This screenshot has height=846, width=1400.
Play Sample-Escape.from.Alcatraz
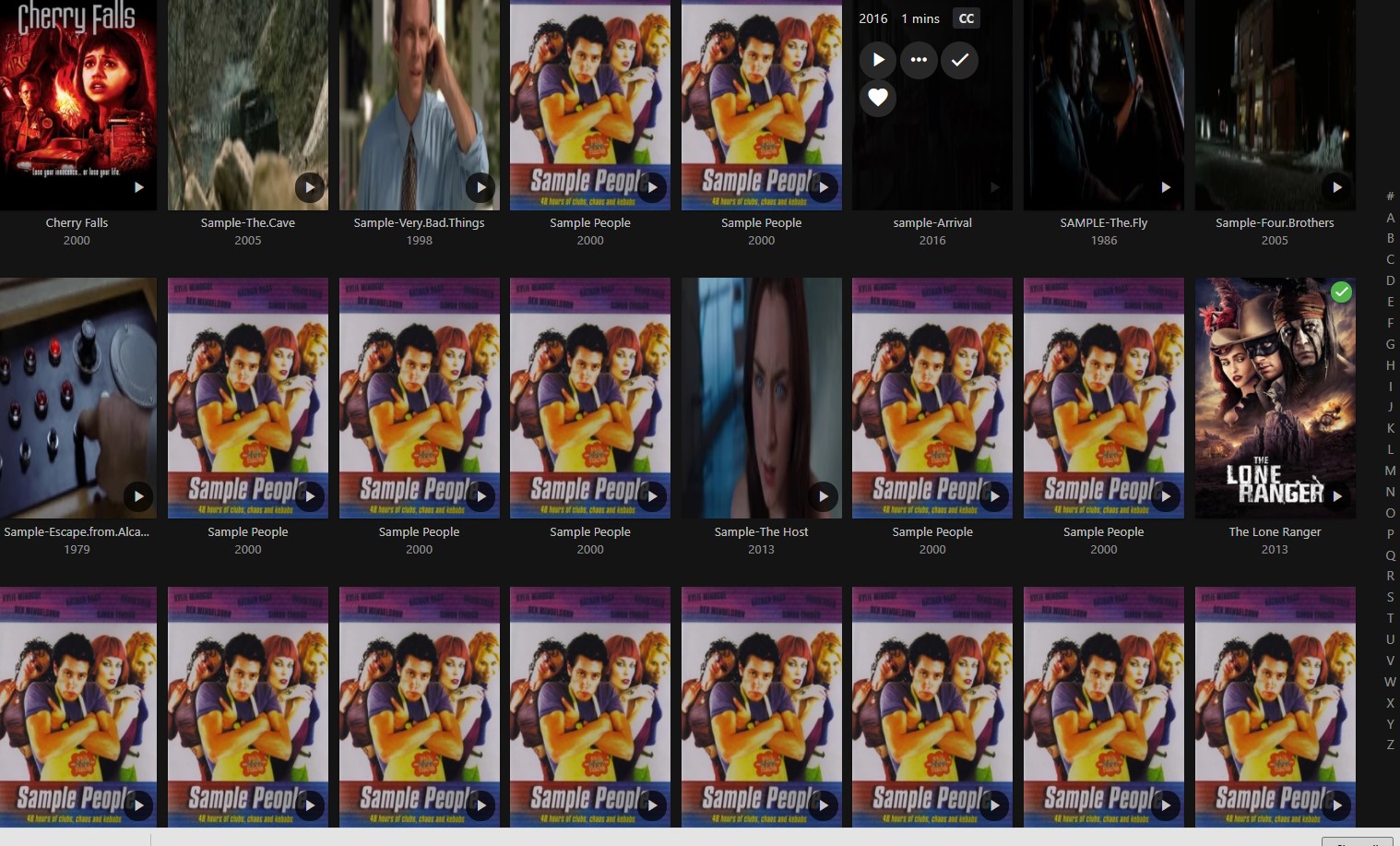138,495
